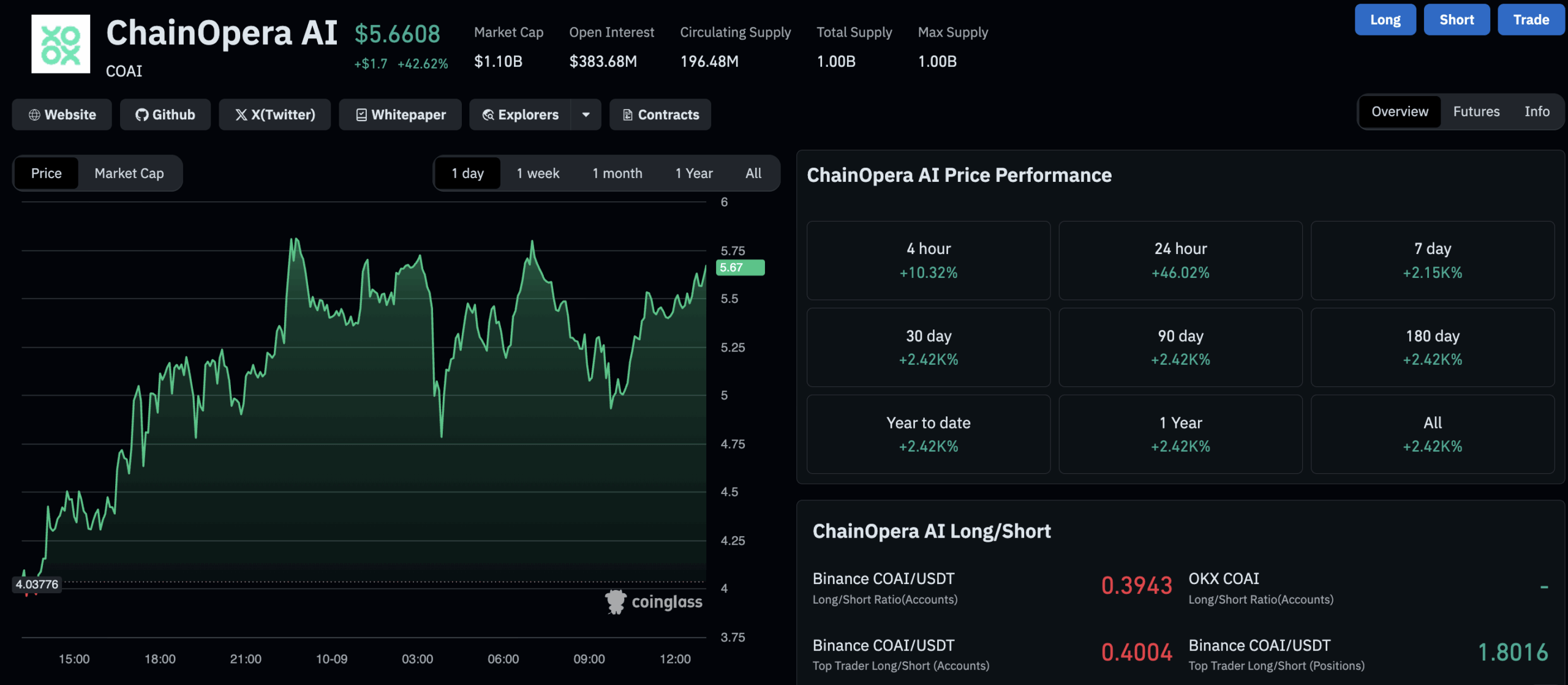1568x685 pixels.
Task: Click the ChainOpera AI XOOX logo
Action: tap(60, 43)
